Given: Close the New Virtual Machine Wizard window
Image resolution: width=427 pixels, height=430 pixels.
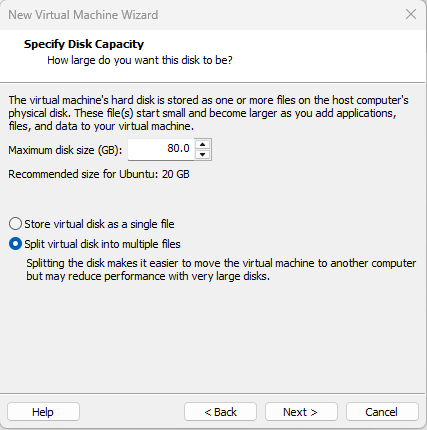Looking at the screenshot, I should 411,14.
